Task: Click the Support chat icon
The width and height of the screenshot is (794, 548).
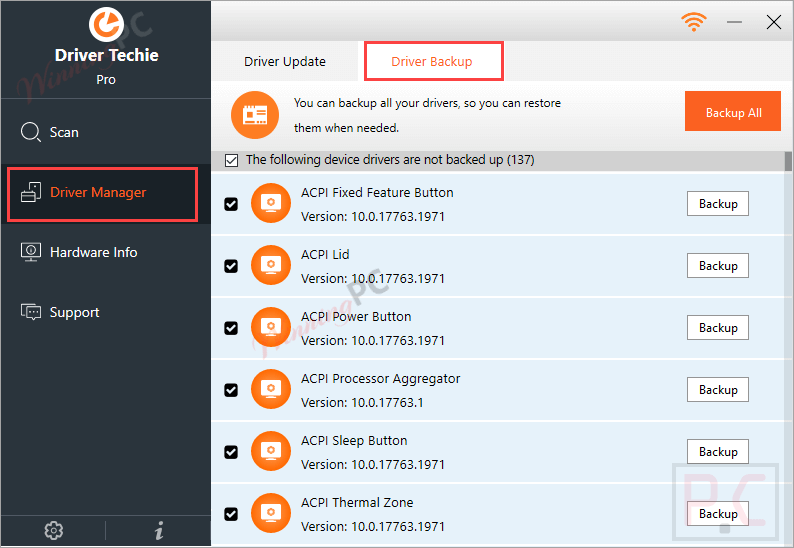Action: click(x=31, y=312)
